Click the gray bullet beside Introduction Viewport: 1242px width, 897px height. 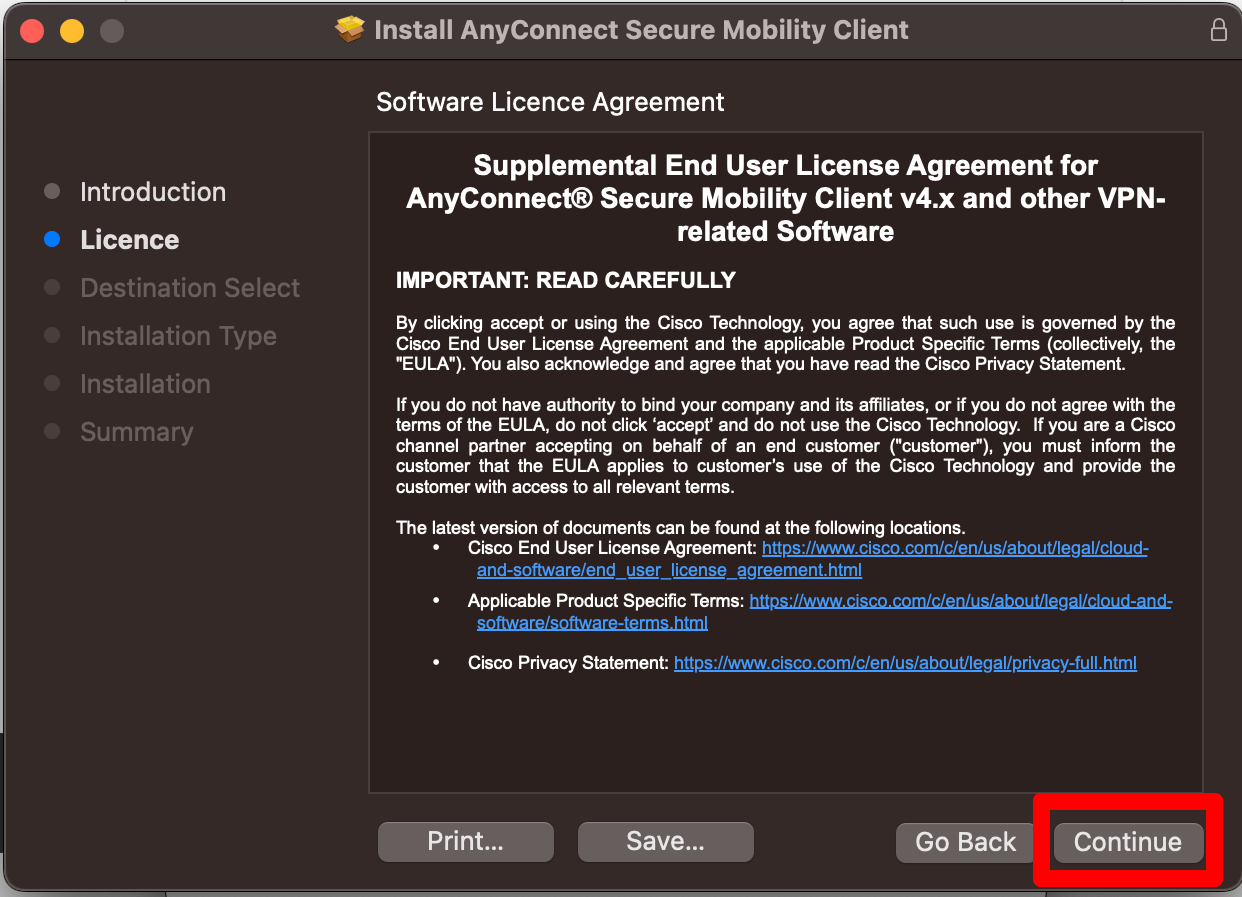(53, 191)
